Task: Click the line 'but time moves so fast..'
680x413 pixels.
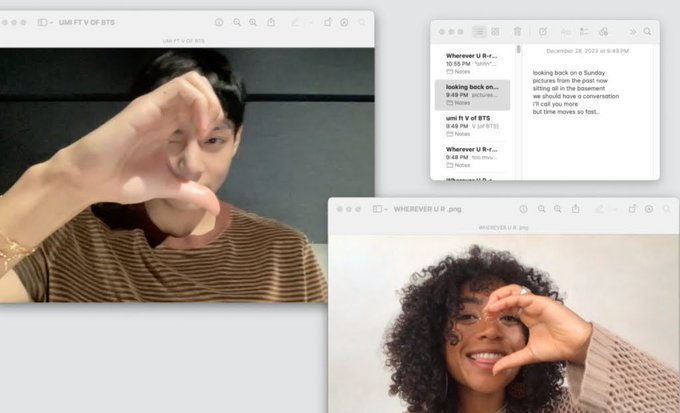Action: (x=566, y=112)
